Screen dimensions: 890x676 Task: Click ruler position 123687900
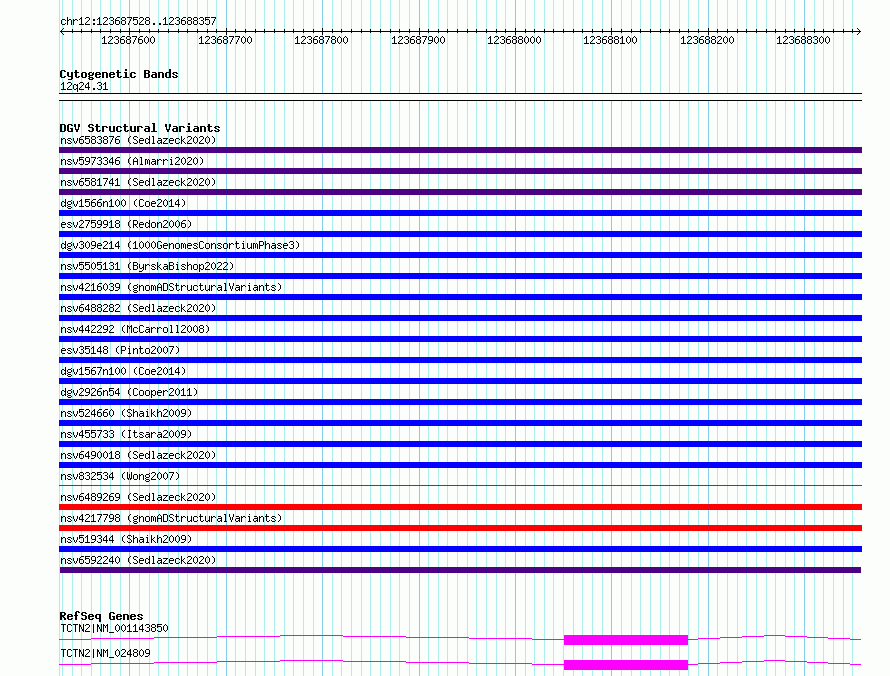418,40
